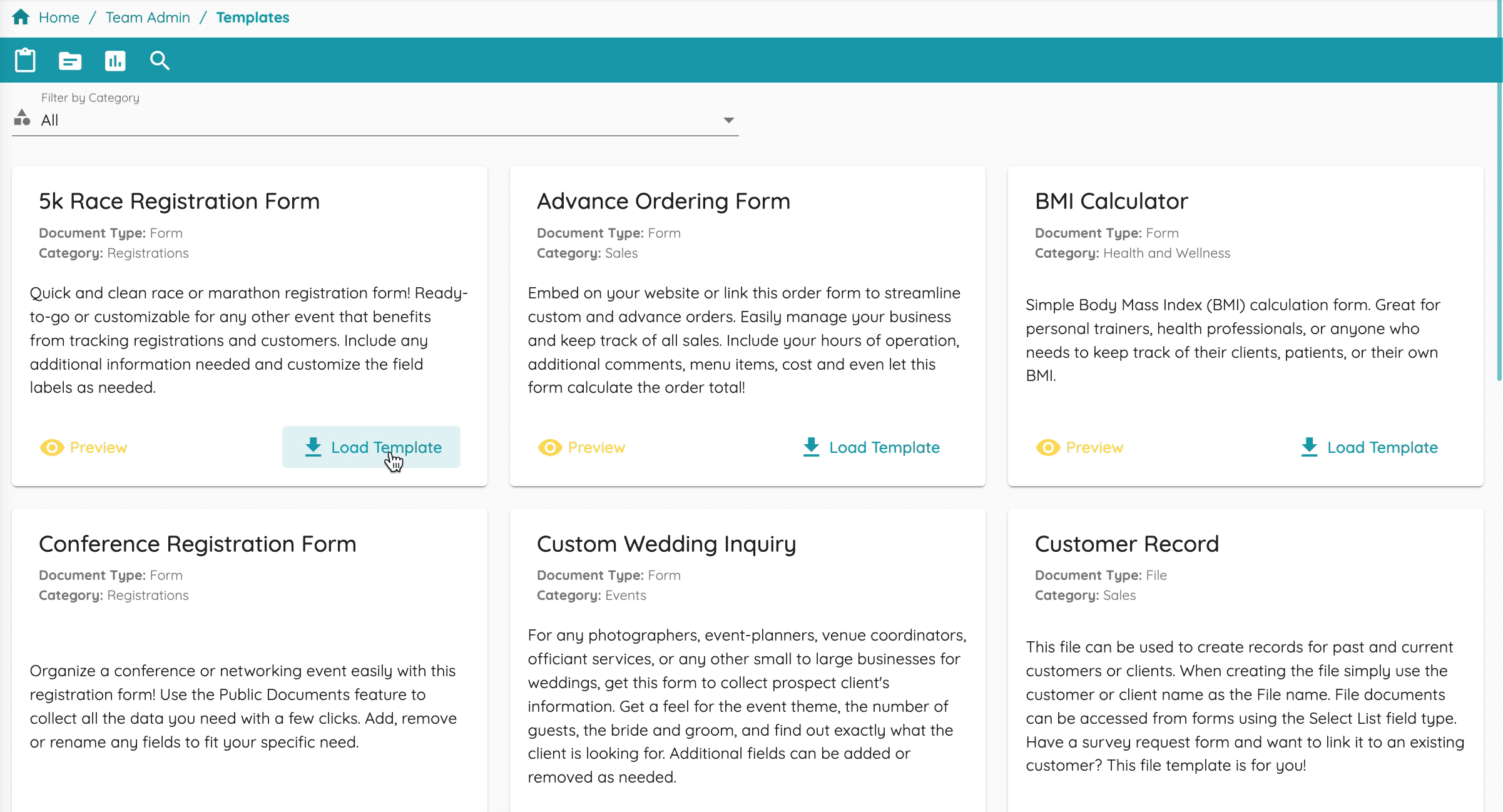Load the Advance Ordering Form template
The width and height of the screenshot is (1503, 812).
tap(871, 447)
